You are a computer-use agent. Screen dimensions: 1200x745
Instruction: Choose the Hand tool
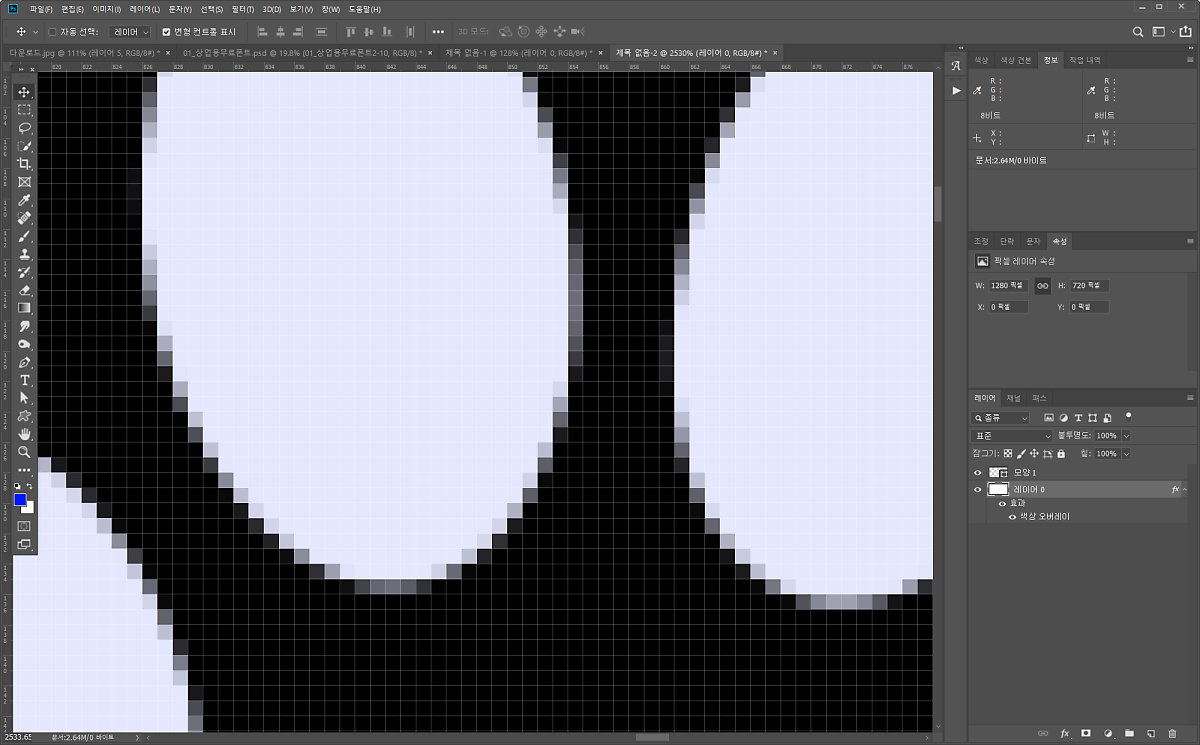point(25,434)
